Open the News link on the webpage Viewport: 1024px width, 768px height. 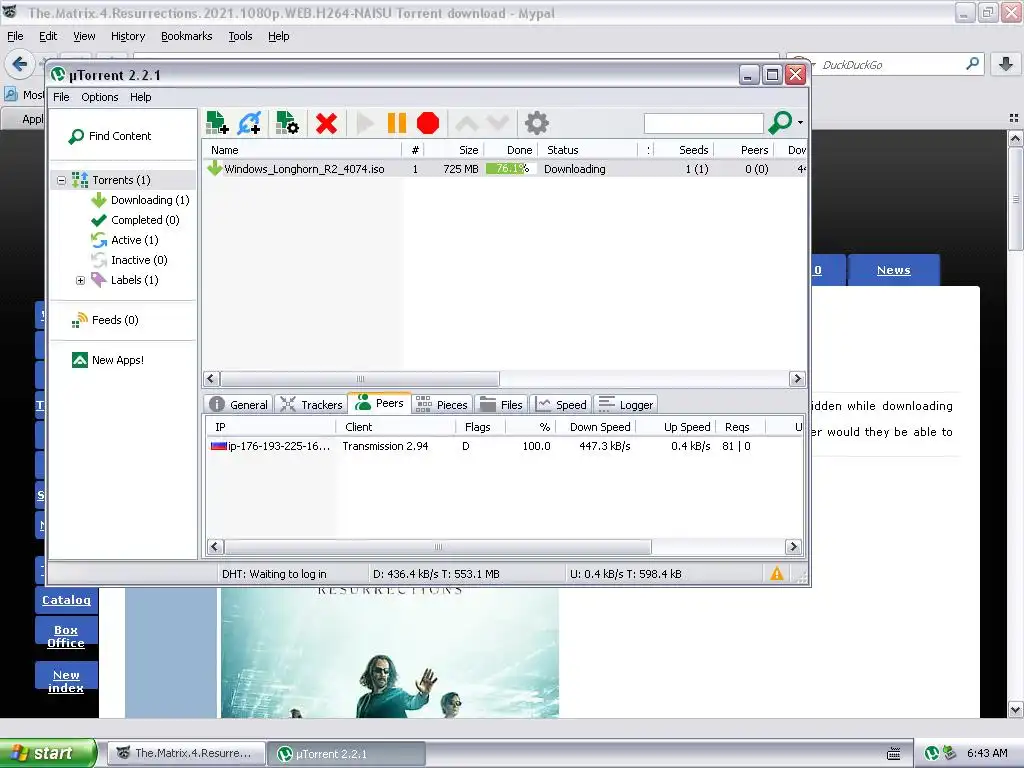(x=893, y=270)
